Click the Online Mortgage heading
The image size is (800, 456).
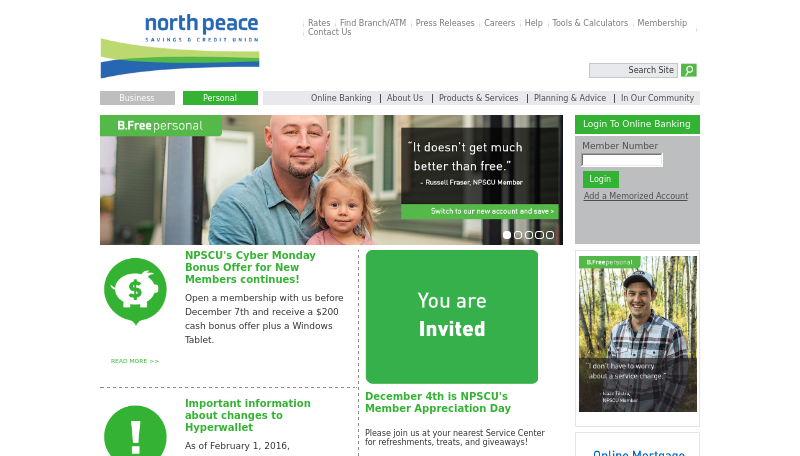639,453
